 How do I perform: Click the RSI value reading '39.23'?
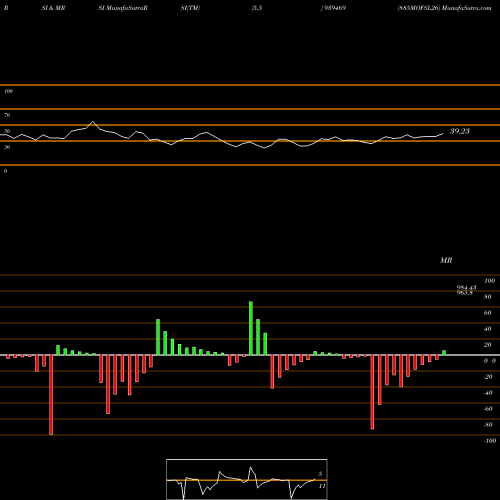click(x=460, y=131)
